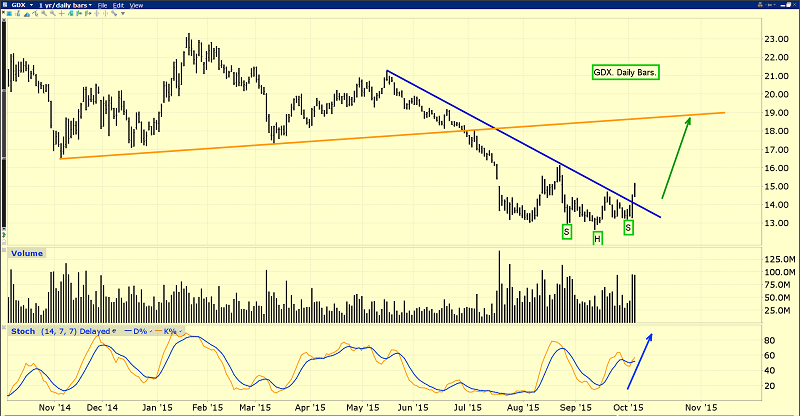Click the green H head label marker
The image size is (800, 416).
[597, 238]
